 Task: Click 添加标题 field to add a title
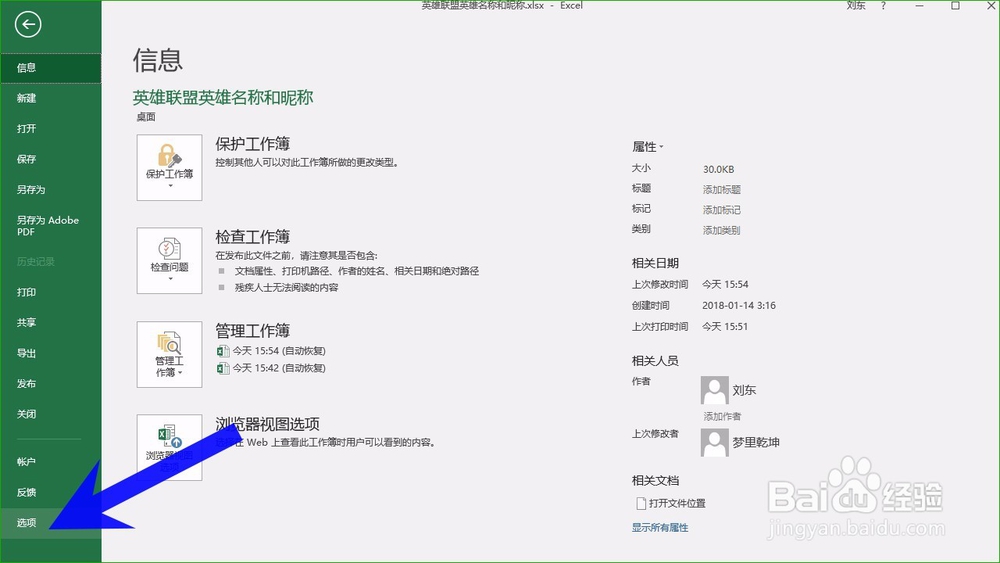click(721, 189)
